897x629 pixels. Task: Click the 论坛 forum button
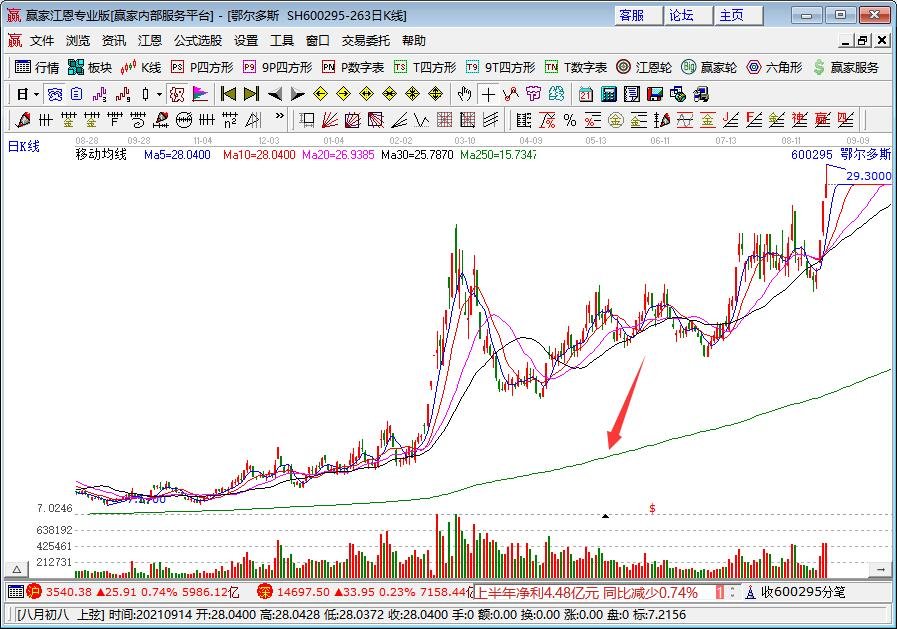click(689, 15)
